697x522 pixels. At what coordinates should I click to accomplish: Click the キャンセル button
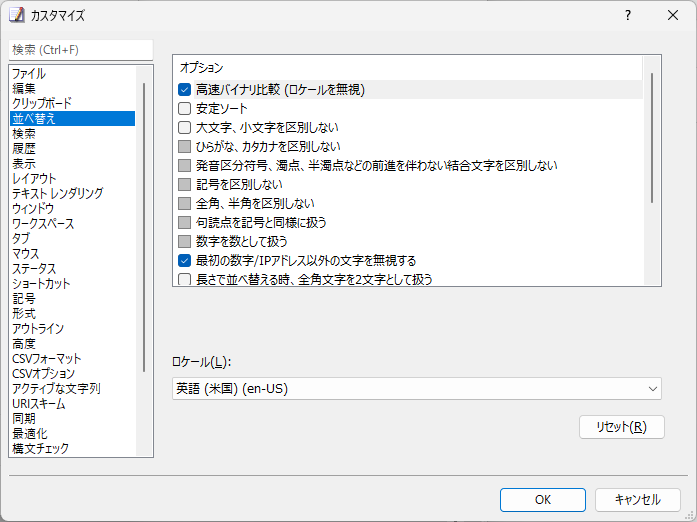pyautogui.click(x=638, y=500)
